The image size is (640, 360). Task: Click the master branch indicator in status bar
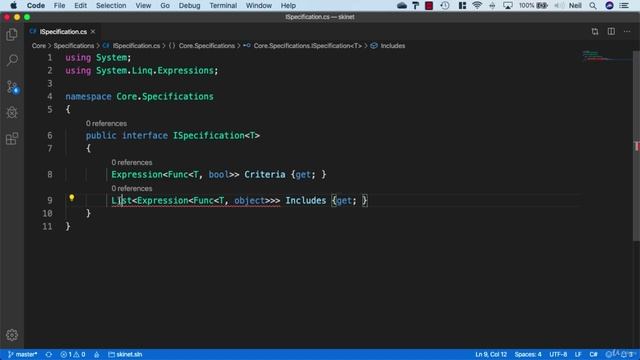[23, 354]
